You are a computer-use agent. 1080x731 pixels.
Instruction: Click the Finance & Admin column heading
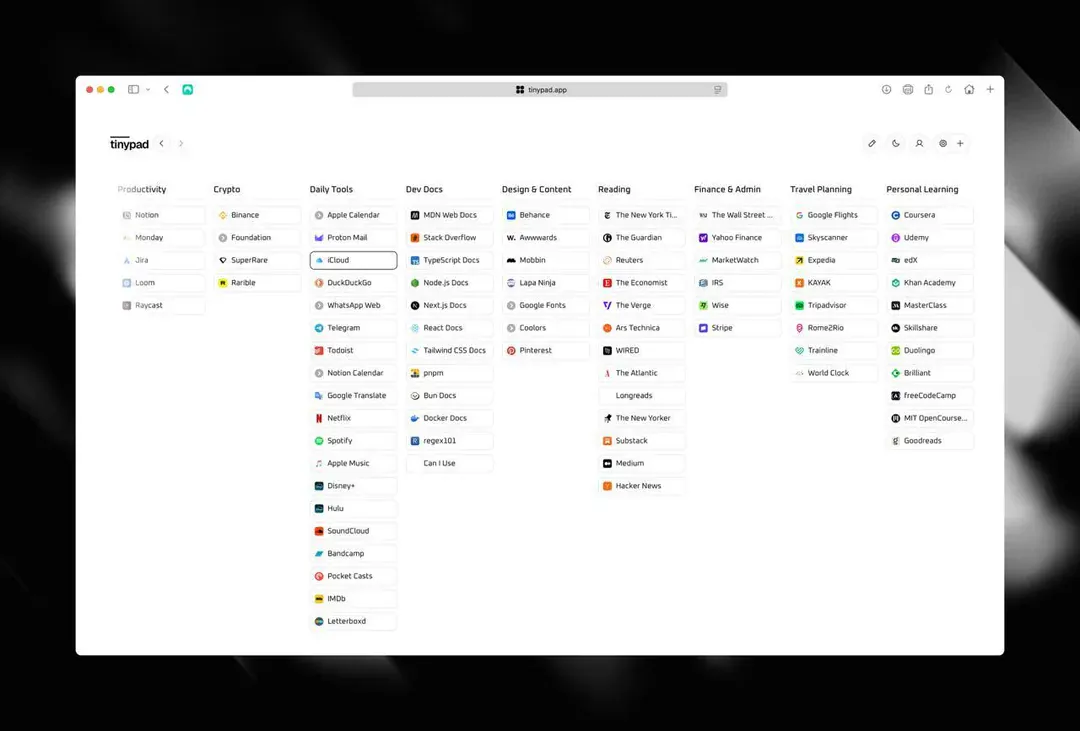[x=727, y=189]
